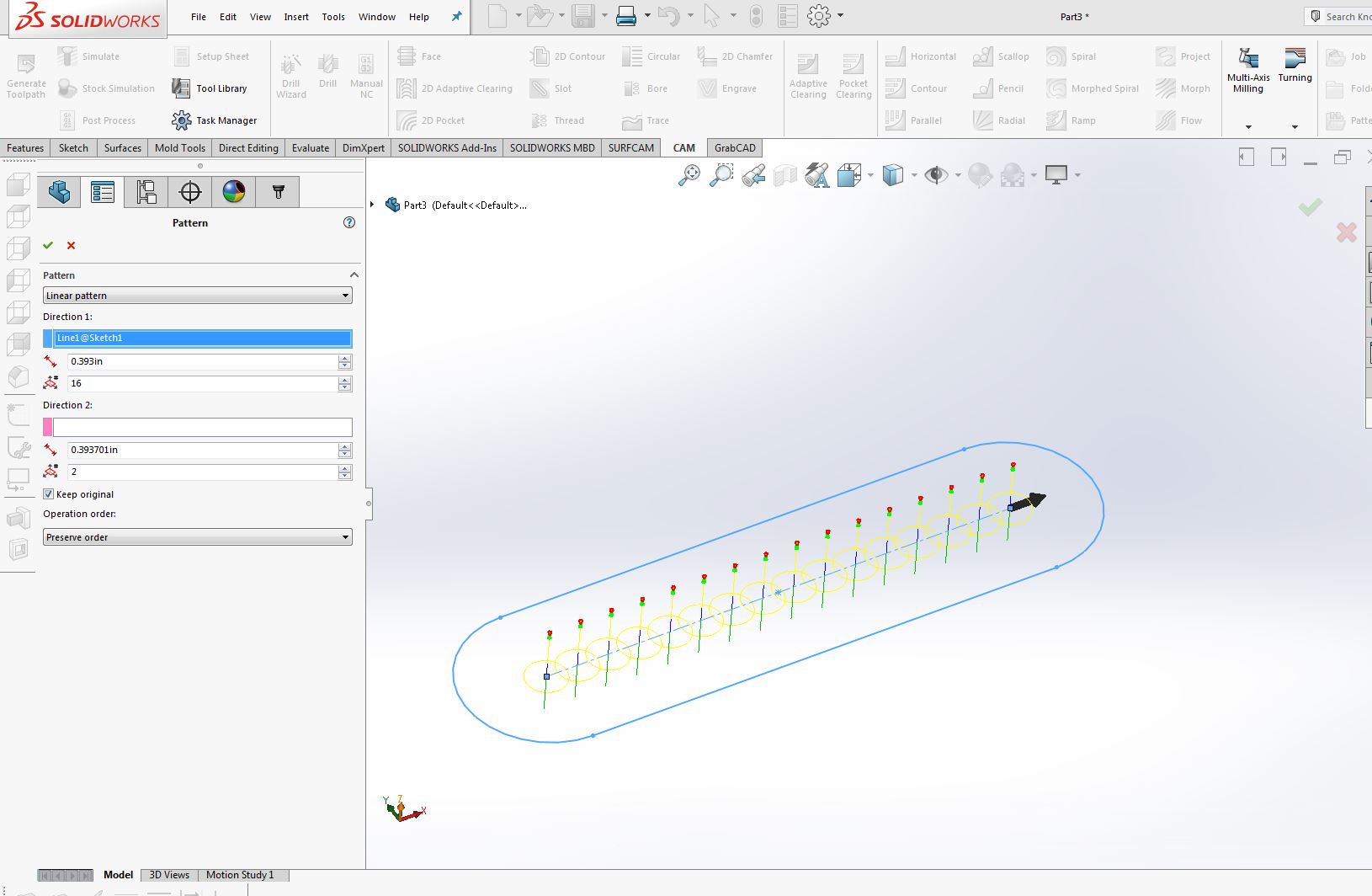The image size is (1372, 896).
Task: Open the Motion Study 1 tab
Action: point(240,875)
